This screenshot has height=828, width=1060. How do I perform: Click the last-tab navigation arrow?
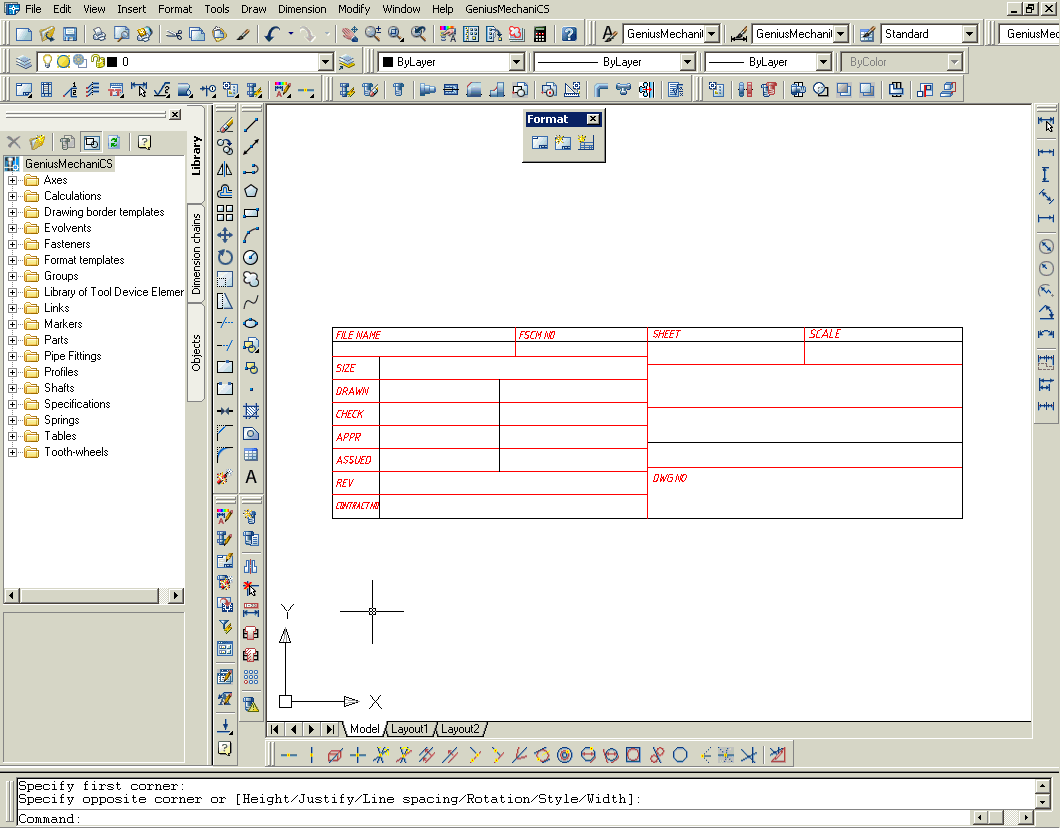point(330,729)
